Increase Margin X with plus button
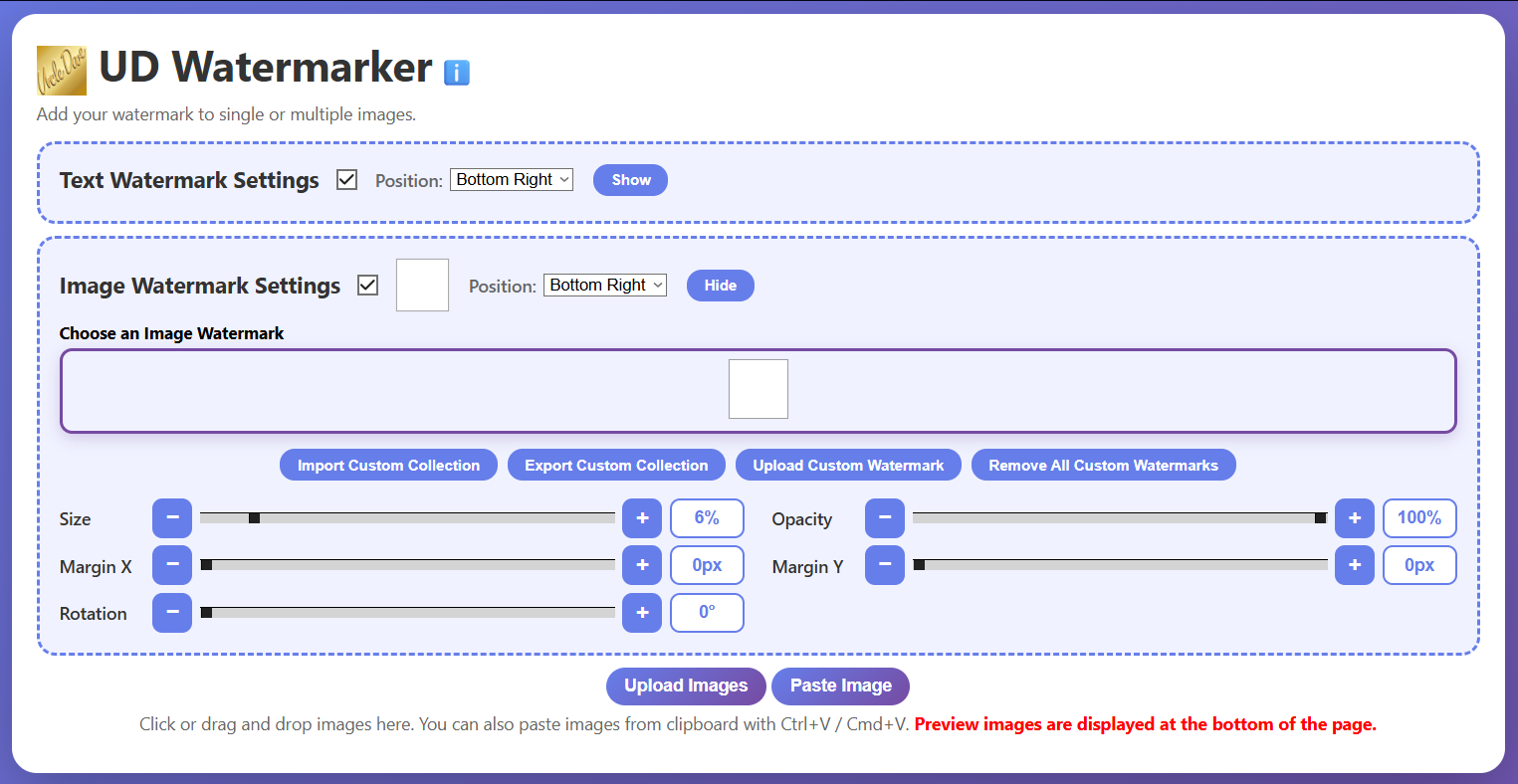This screenshot has height=784, width=1518. [x=642, y=565]
